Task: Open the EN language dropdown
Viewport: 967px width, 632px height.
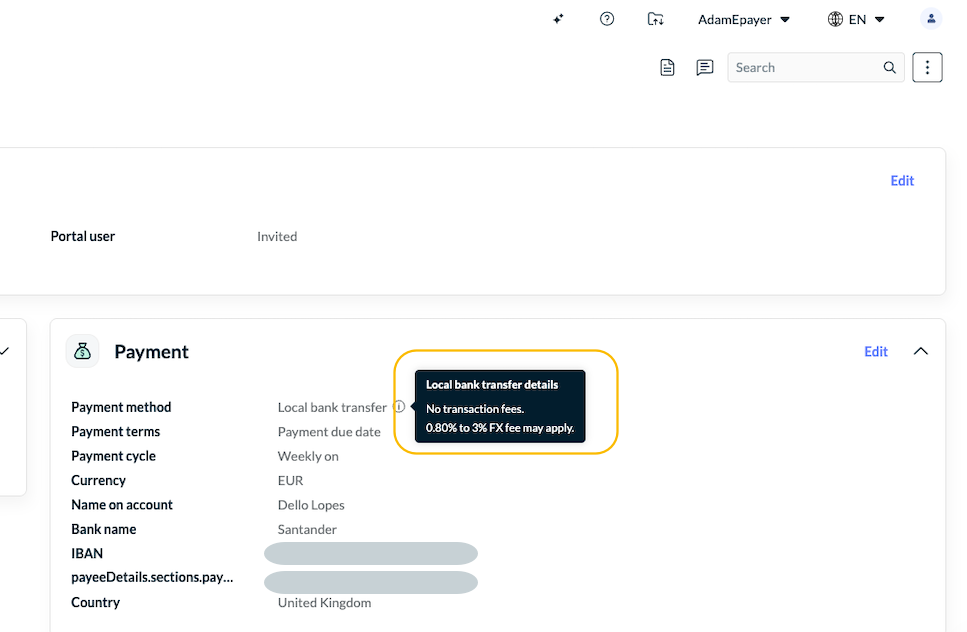Action: [867, 20]
